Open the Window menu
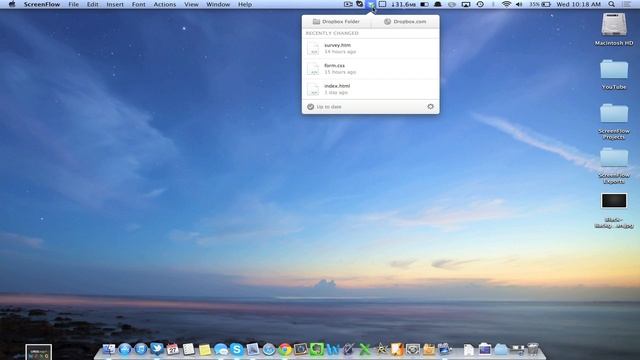 [218, 4]
